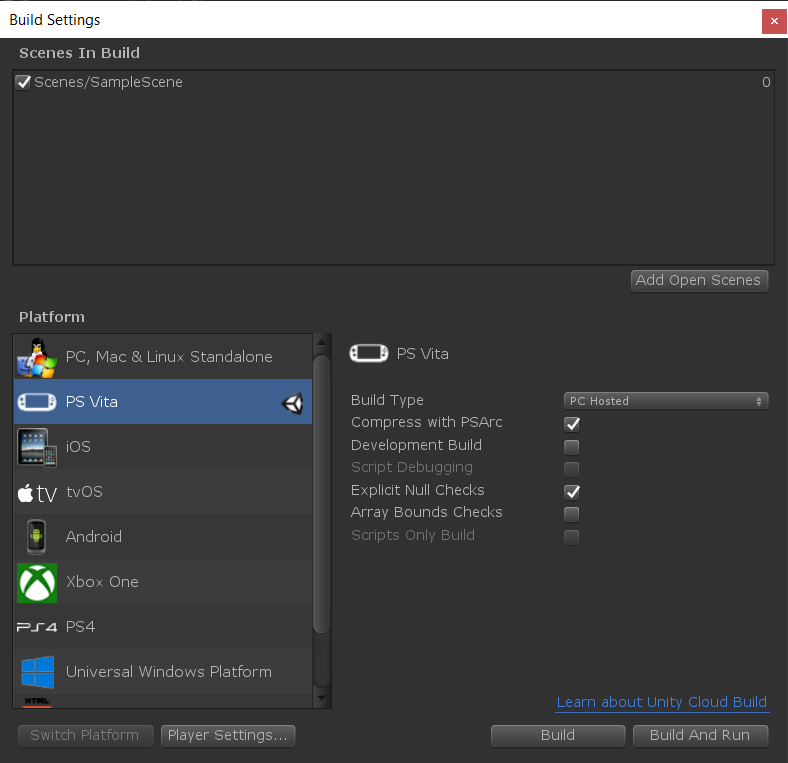Click the Build Type label
788x763 pixels.
[x=387, y=401]
